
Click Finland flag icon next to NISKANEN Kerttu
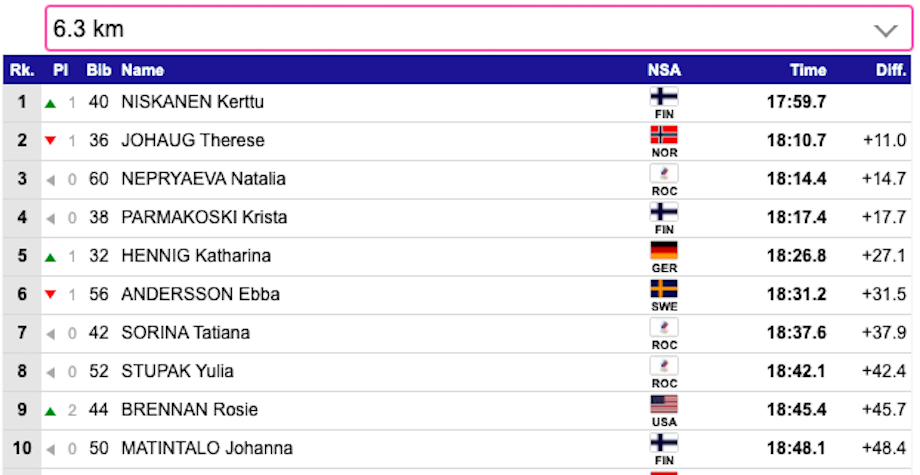click(664, 96)
